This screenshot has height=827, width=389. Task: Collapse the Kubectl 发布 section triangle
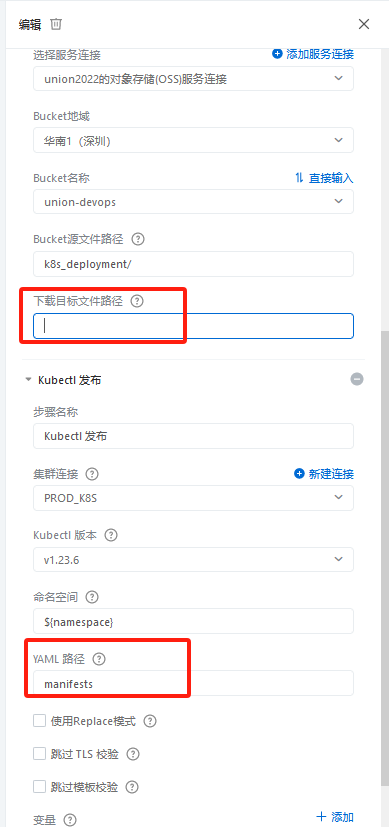click(x=28, y=380)
